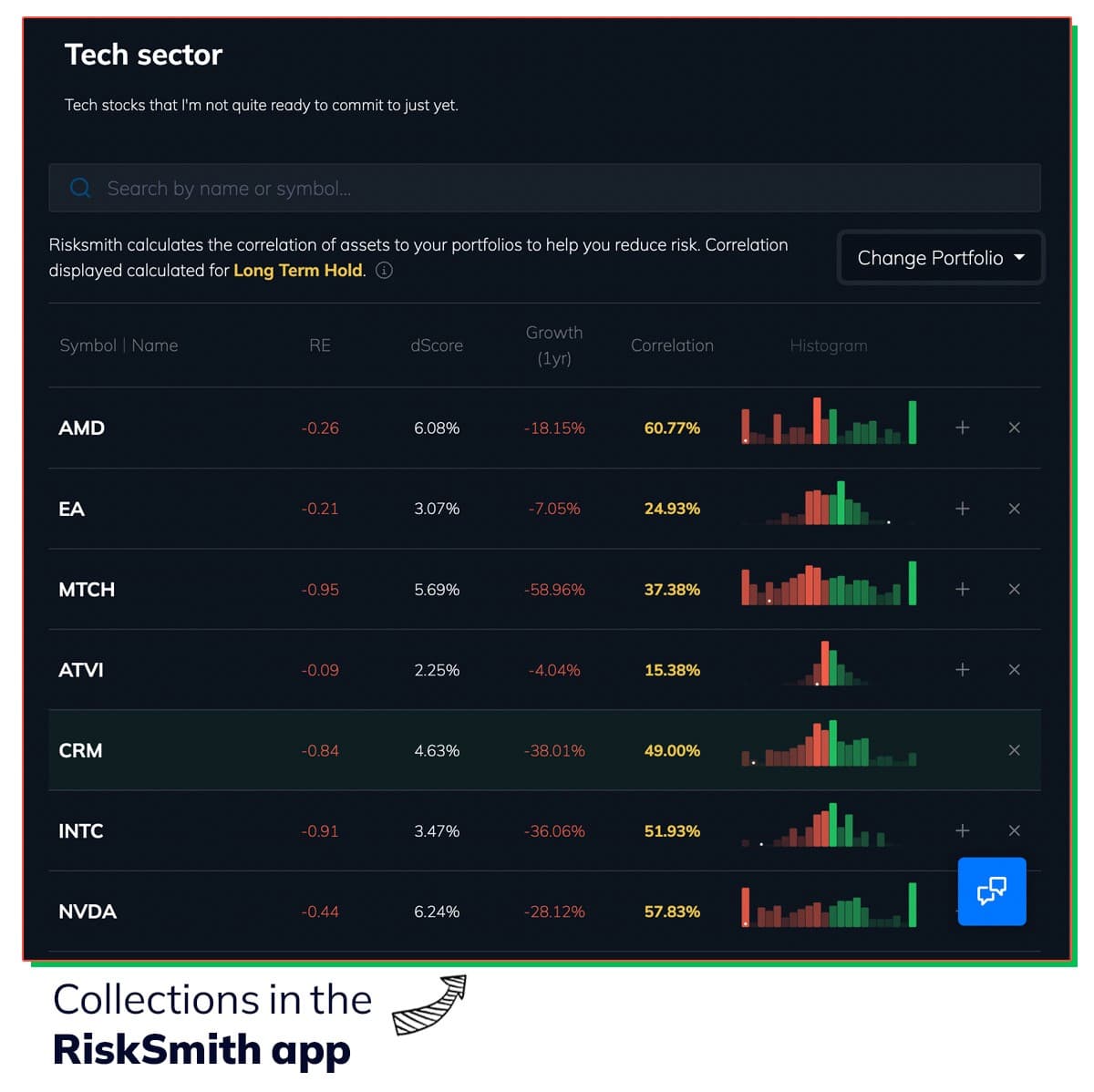Click the Growth (1yr) column header
Viewport: 1094px width, 1092px height.
553,345
